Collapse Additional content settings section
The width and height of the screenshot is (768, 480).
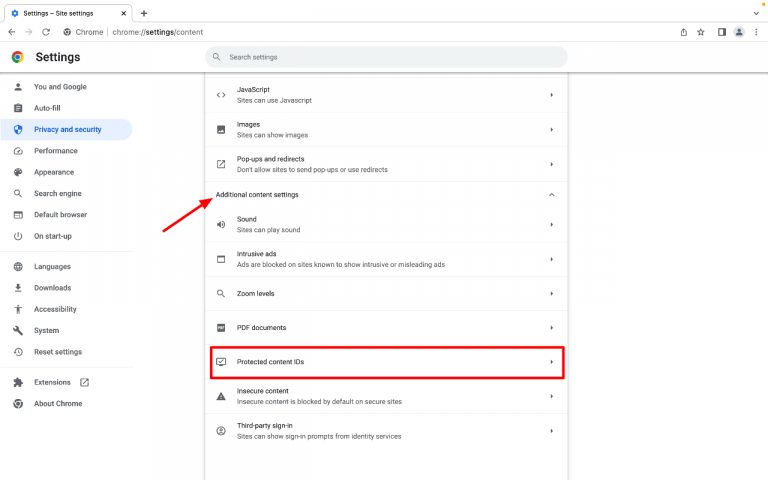pos(551,195)
